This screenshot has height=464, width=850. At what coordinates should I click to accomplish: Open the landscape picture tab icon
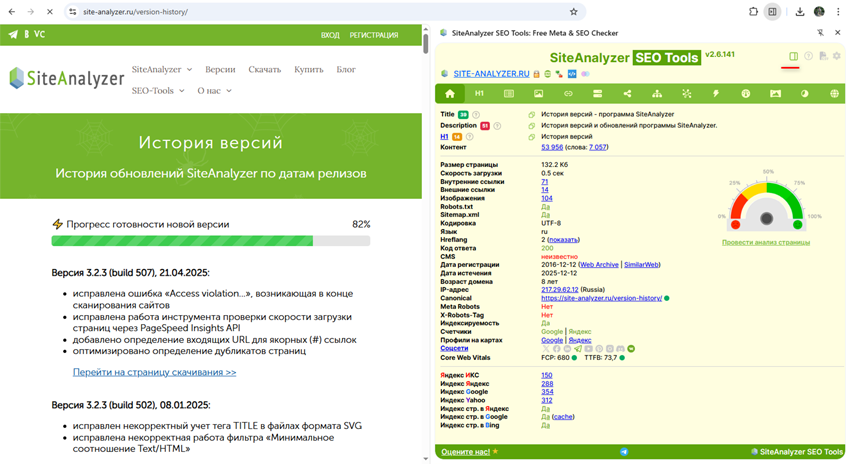tap(776, 94)
